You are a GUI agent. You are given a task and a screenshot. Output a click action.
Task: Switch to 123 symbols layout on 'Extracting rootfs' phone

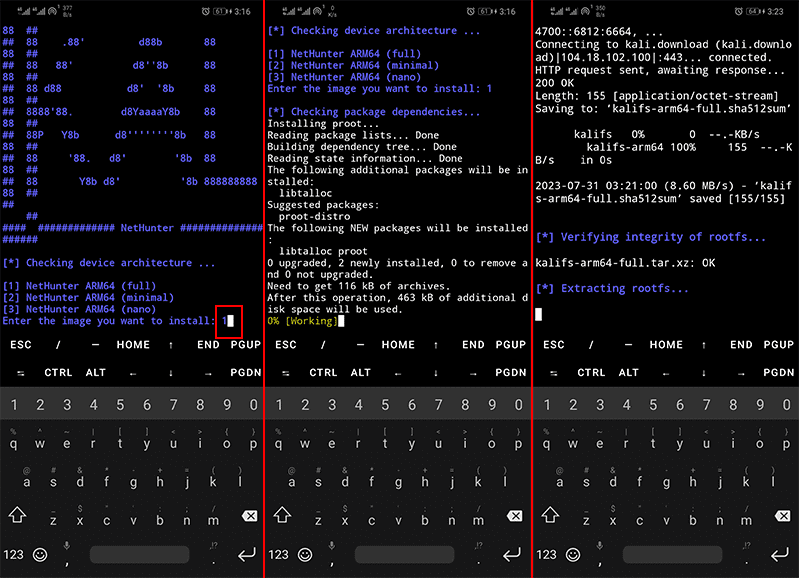pyautogui.click(x=546, y=555)
